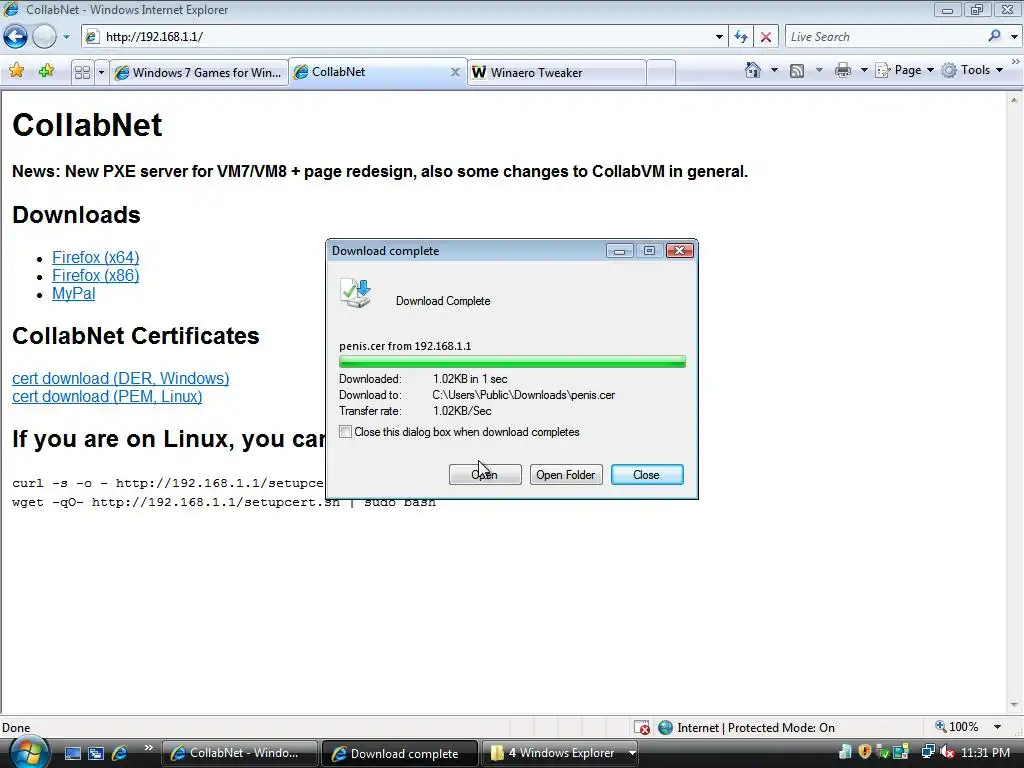Viewport: 1024px width, 768px height.
Task: Switch to Windows 7 Games tab
Action: (x=199, y=72)
